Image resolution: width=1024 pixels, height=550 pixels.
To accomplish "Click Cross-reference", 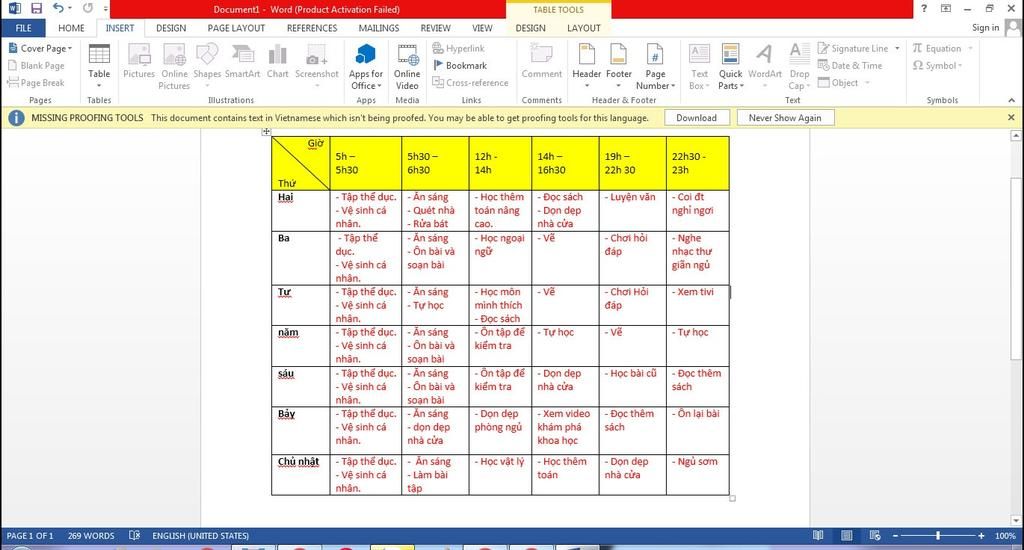I will pos(470,83).
